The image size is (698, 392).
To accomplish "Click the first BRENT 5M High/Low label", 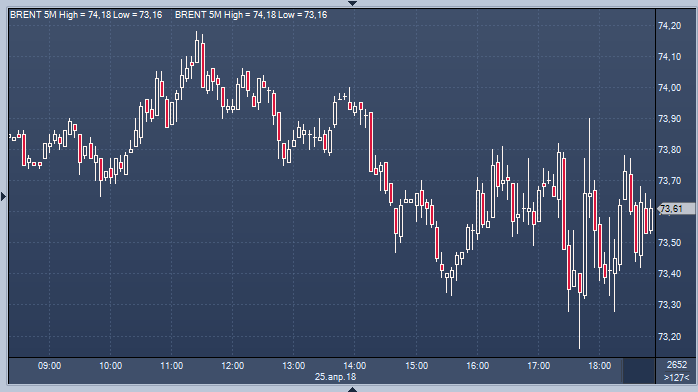I will (86, 15).
